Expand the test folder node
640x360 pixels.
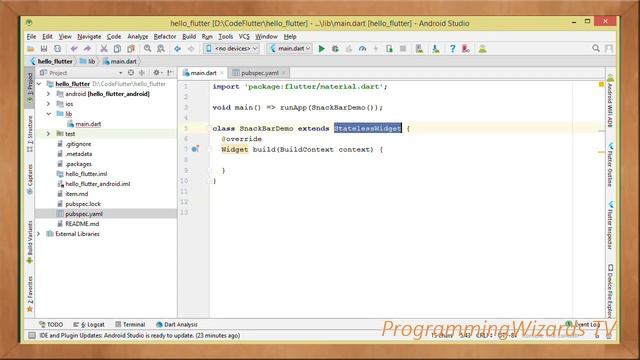pos(48,134)
